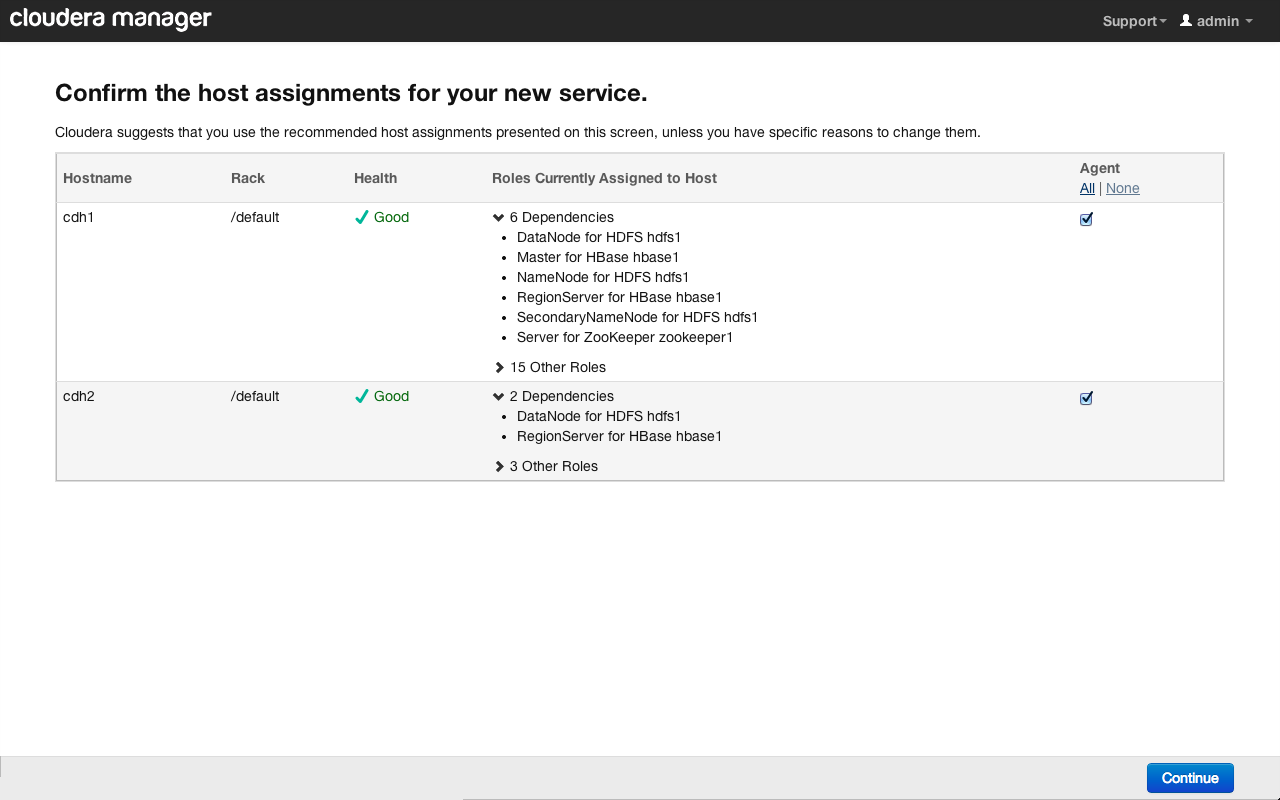This screenshot has width=1280, height=800.
Task: Click the green Good checkmark for cdh2
Action: click(x=362, y=396)
